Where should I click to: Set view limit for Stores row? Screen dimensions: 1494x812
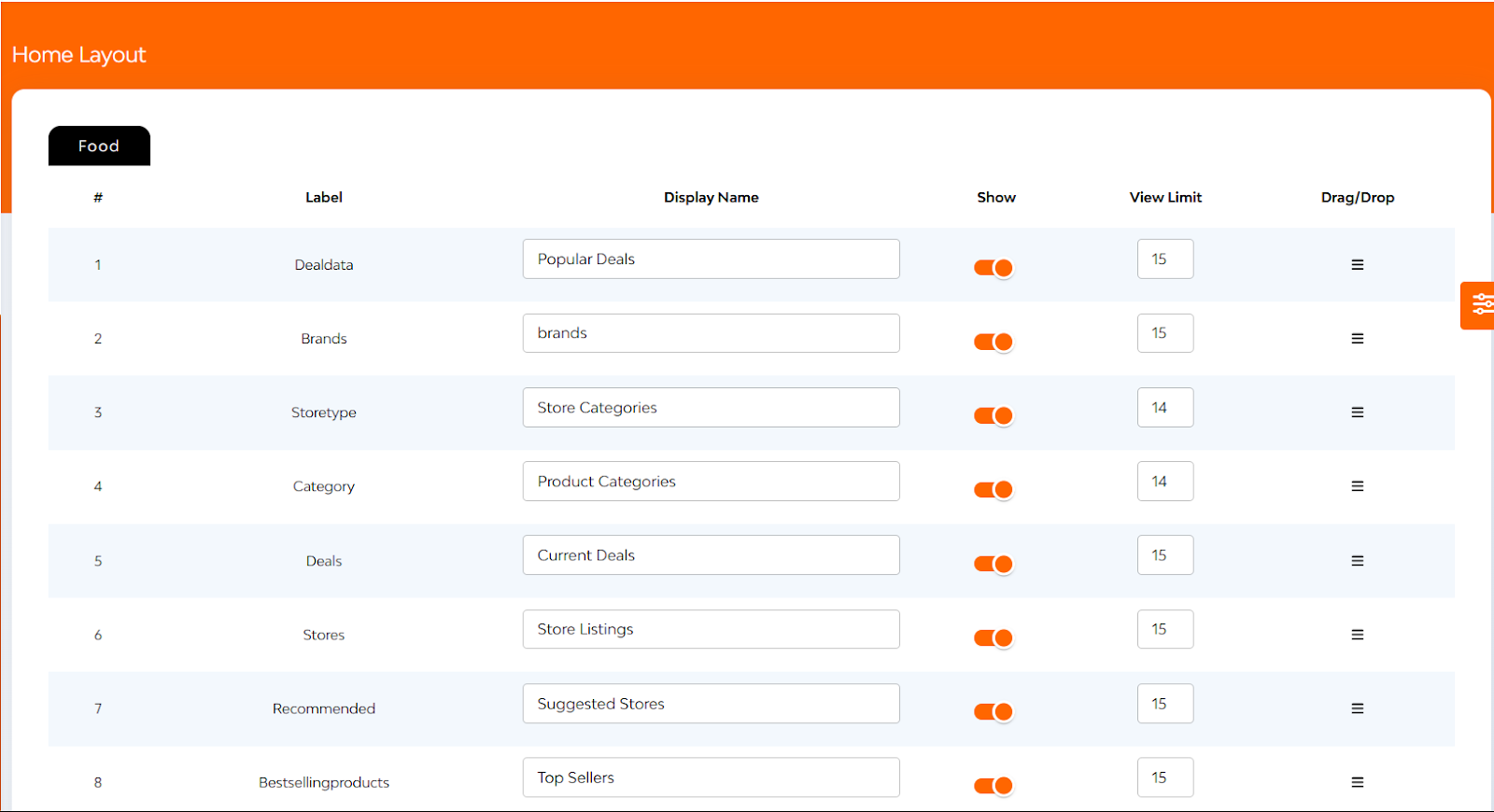pos(1165,629)
